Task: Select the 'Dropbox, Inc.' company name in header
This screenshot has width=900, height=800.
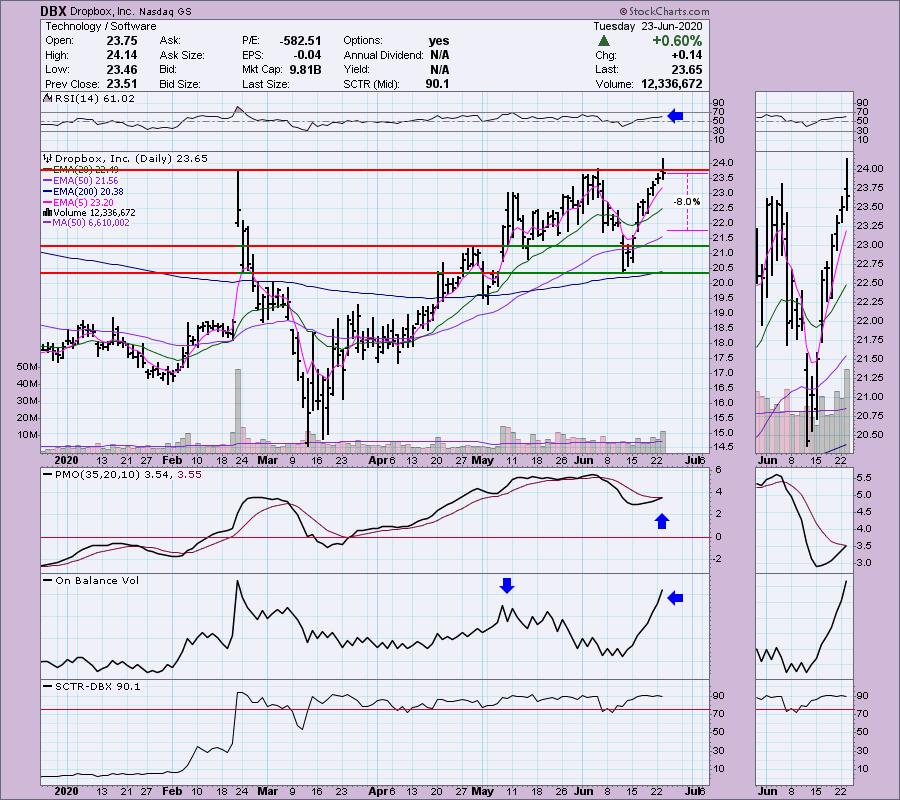Action: click(102, 11)
